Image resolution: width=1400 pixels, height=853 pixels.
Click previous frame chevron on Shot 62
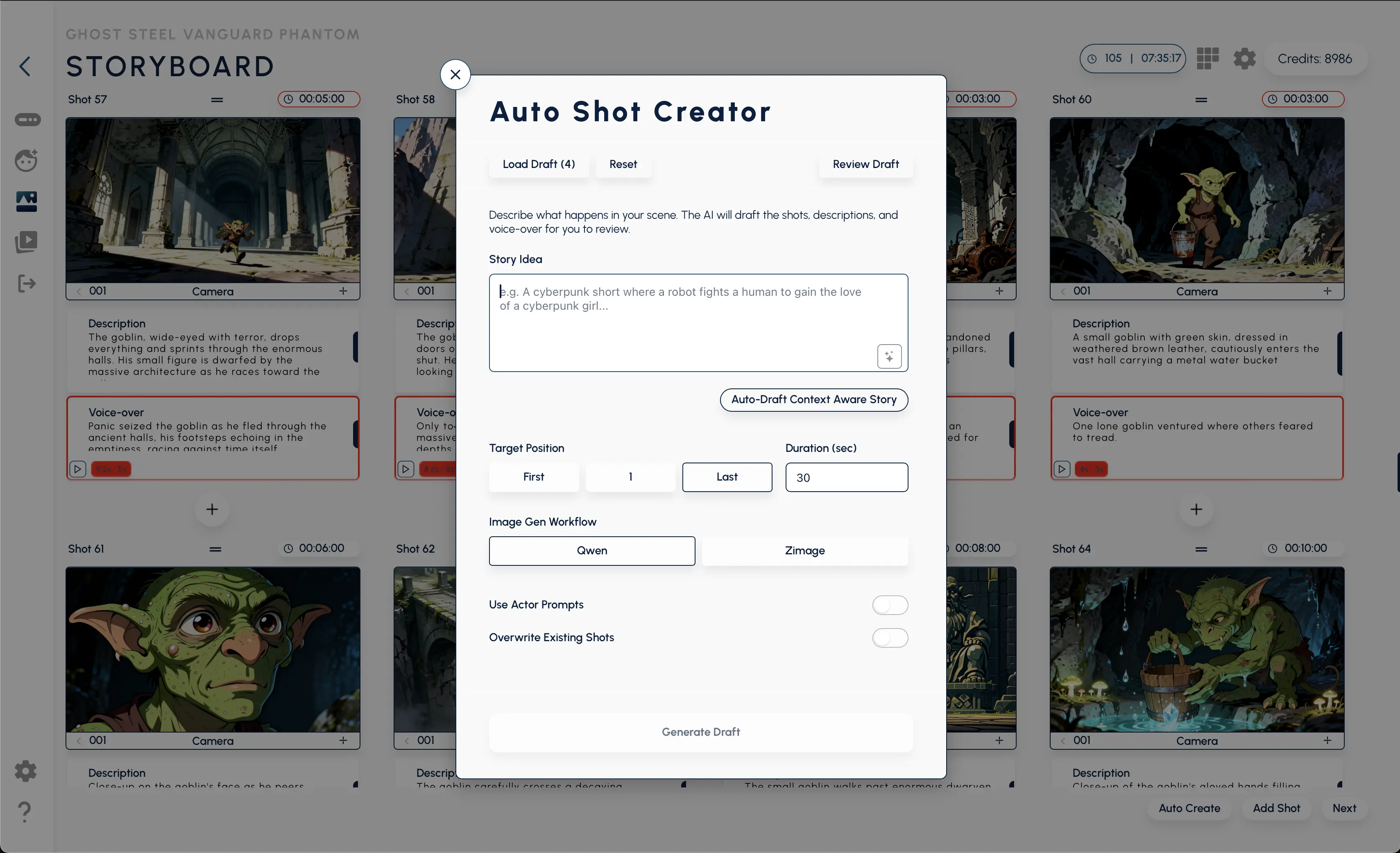point(407,740)
